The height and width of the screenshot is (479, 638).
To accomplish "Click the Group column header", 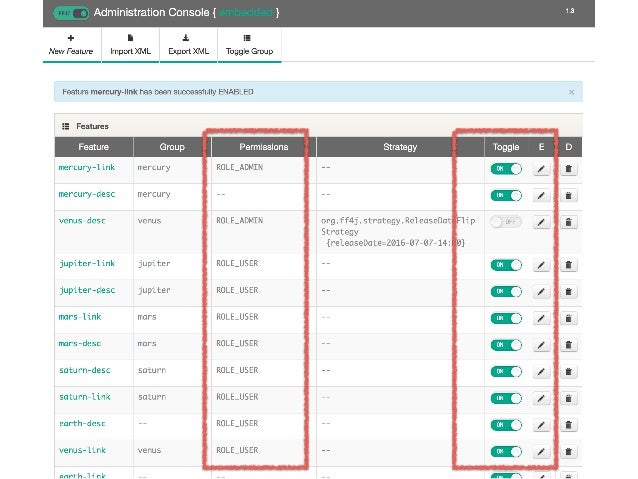I will [172, 147].
